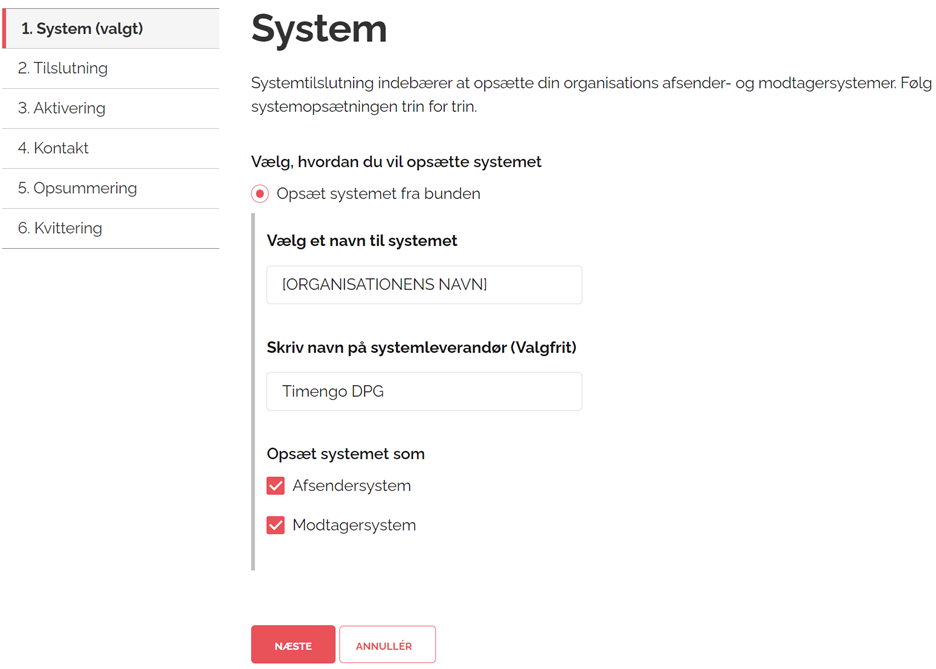Image resolution: width=936 pixels, height=669 pixels.
Task: Select 'Opsæt systemet fra bunden' radio button
Action: 260,194
